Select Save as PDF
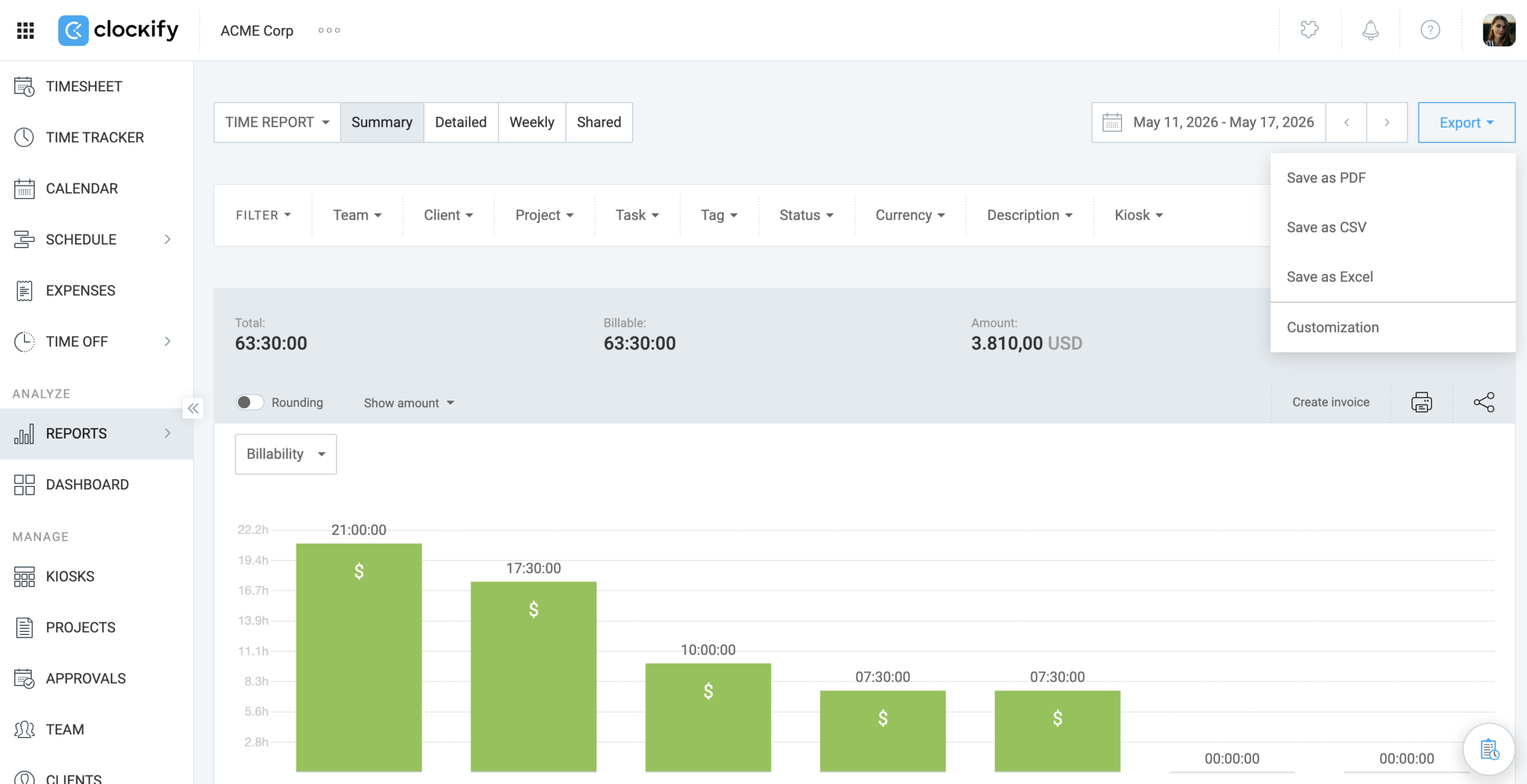 tap(1393, 178)
